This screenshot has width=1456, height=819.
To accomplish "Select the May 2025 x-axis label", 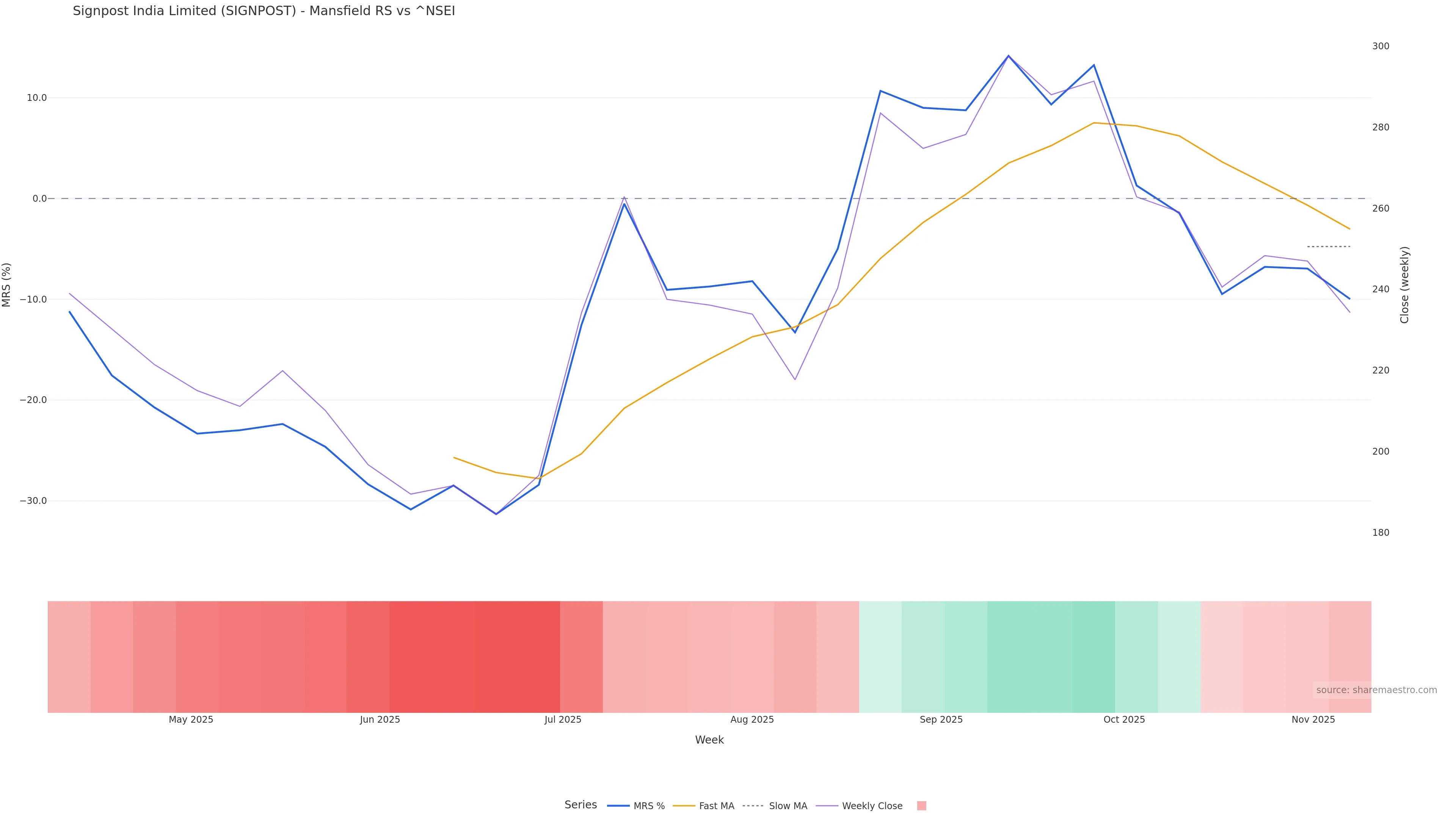I will (191, 720).
